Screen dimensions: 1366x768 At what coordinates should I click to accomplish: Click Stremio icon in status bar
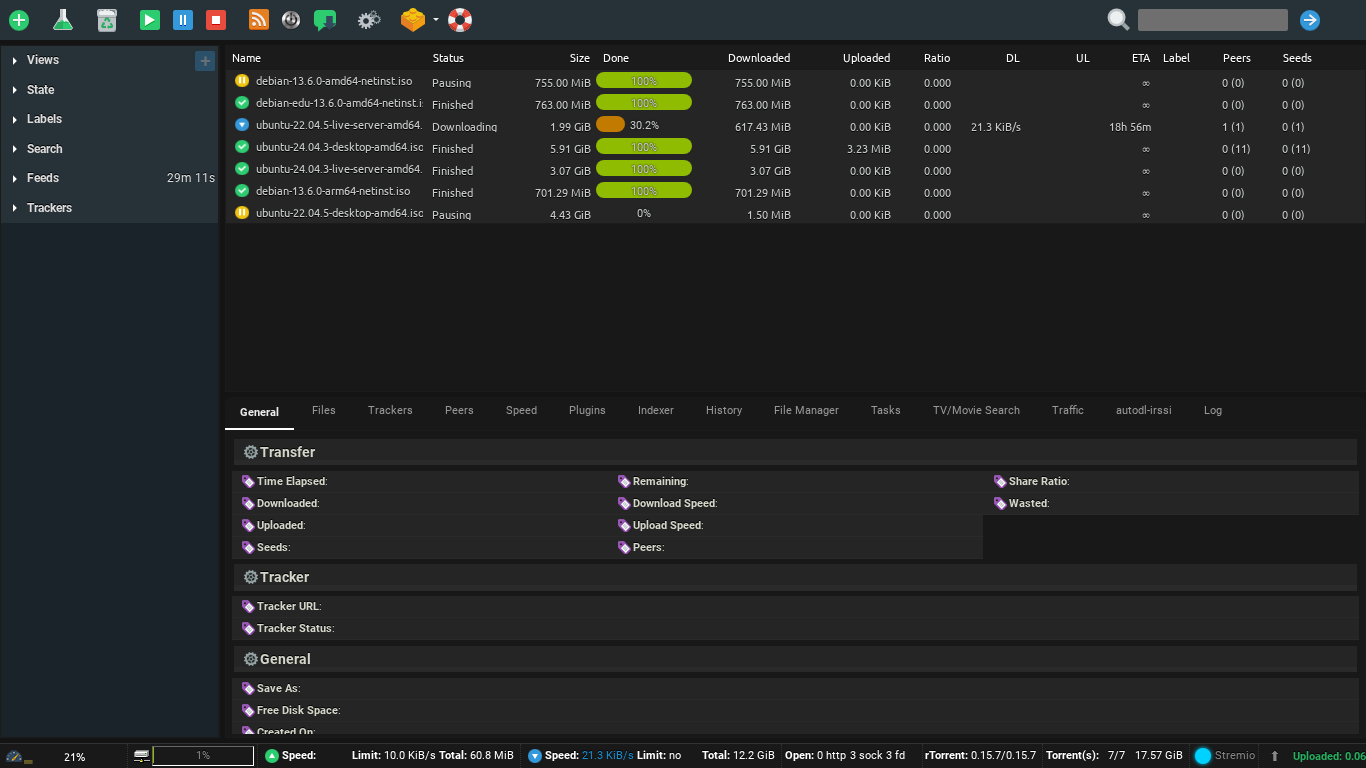coord(1203,756)
